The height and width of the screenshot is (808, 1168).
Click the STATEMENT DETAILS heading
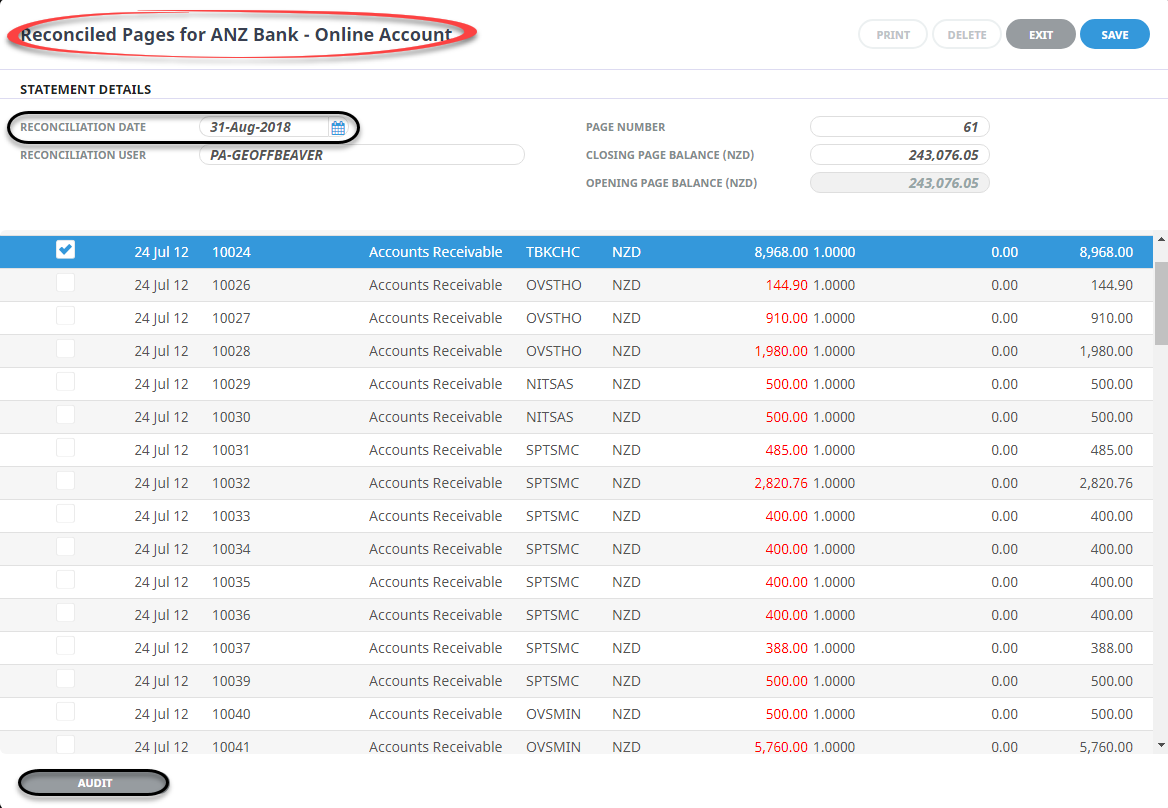coord(86,89)
